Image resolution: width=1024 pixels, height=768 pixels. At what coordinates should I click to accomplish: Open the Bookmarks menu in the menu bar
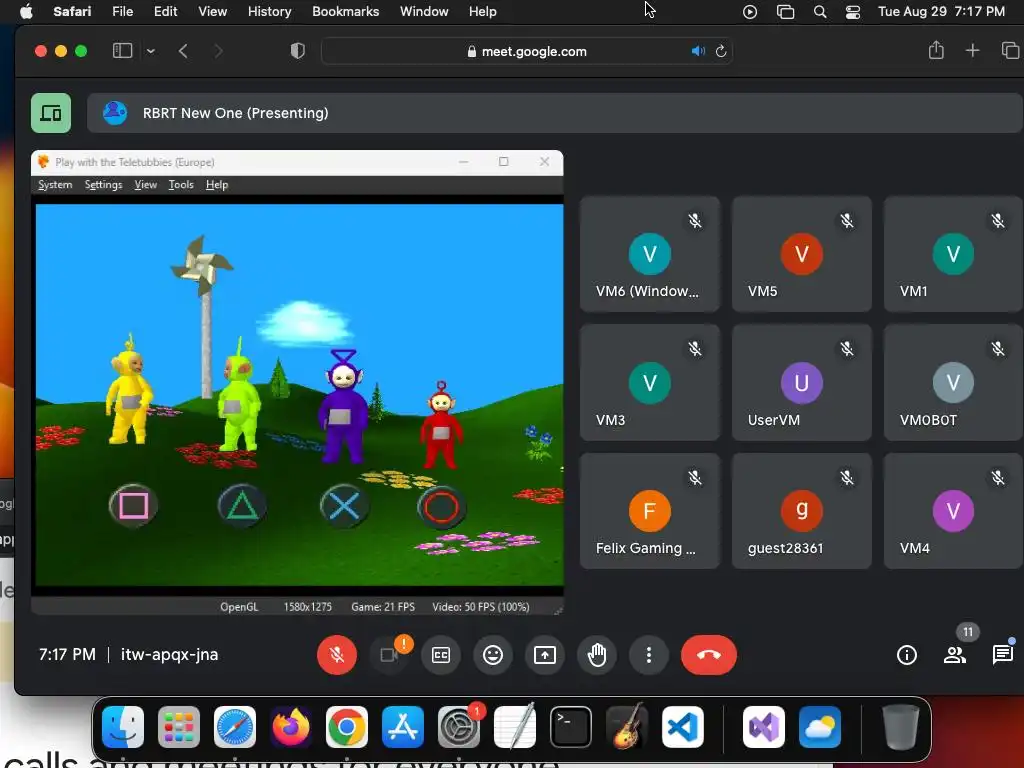(345, 12)
